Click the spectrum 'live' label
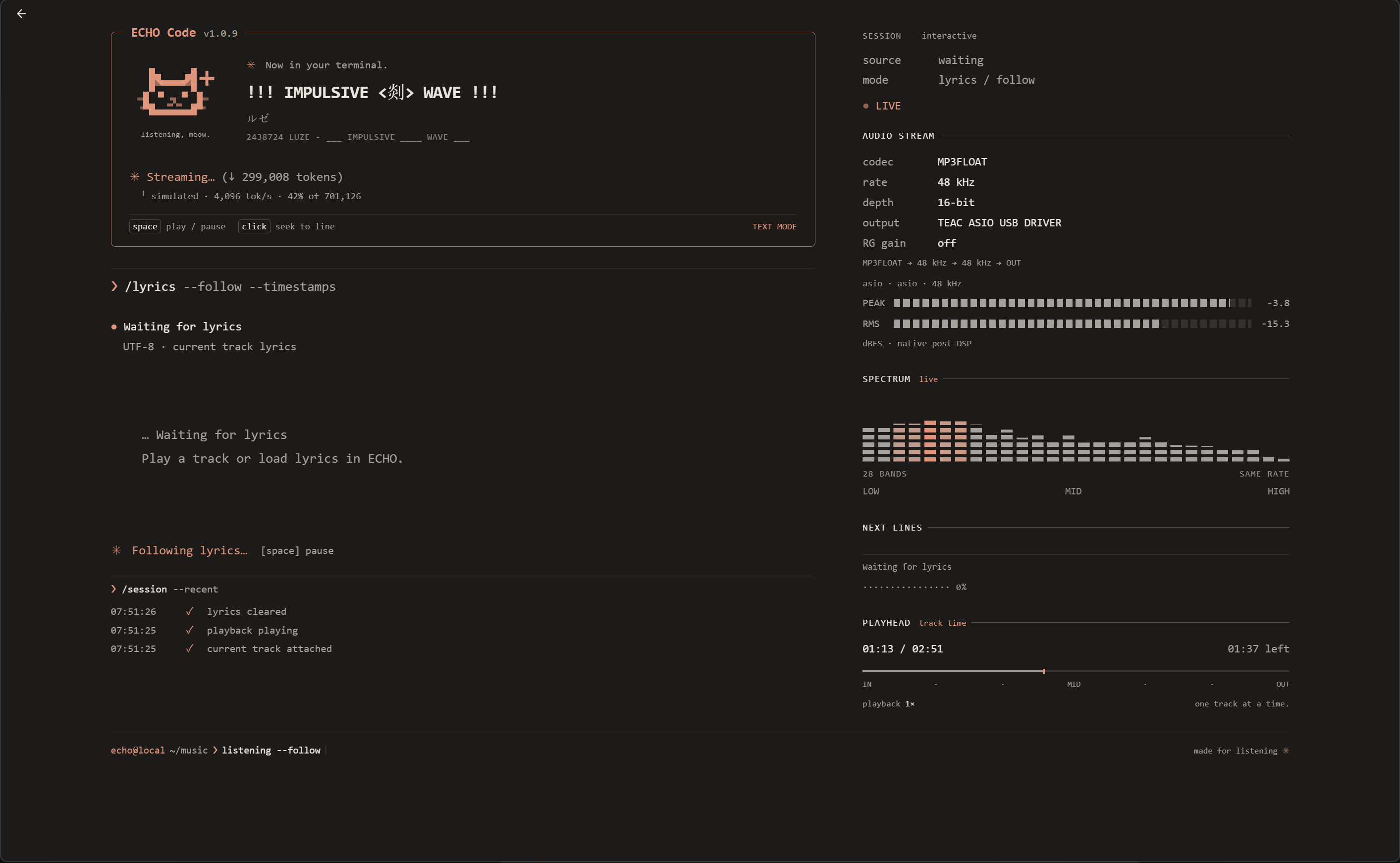Image resolution: width=1400 pixels, height=863 pixels. click(928, 379)
